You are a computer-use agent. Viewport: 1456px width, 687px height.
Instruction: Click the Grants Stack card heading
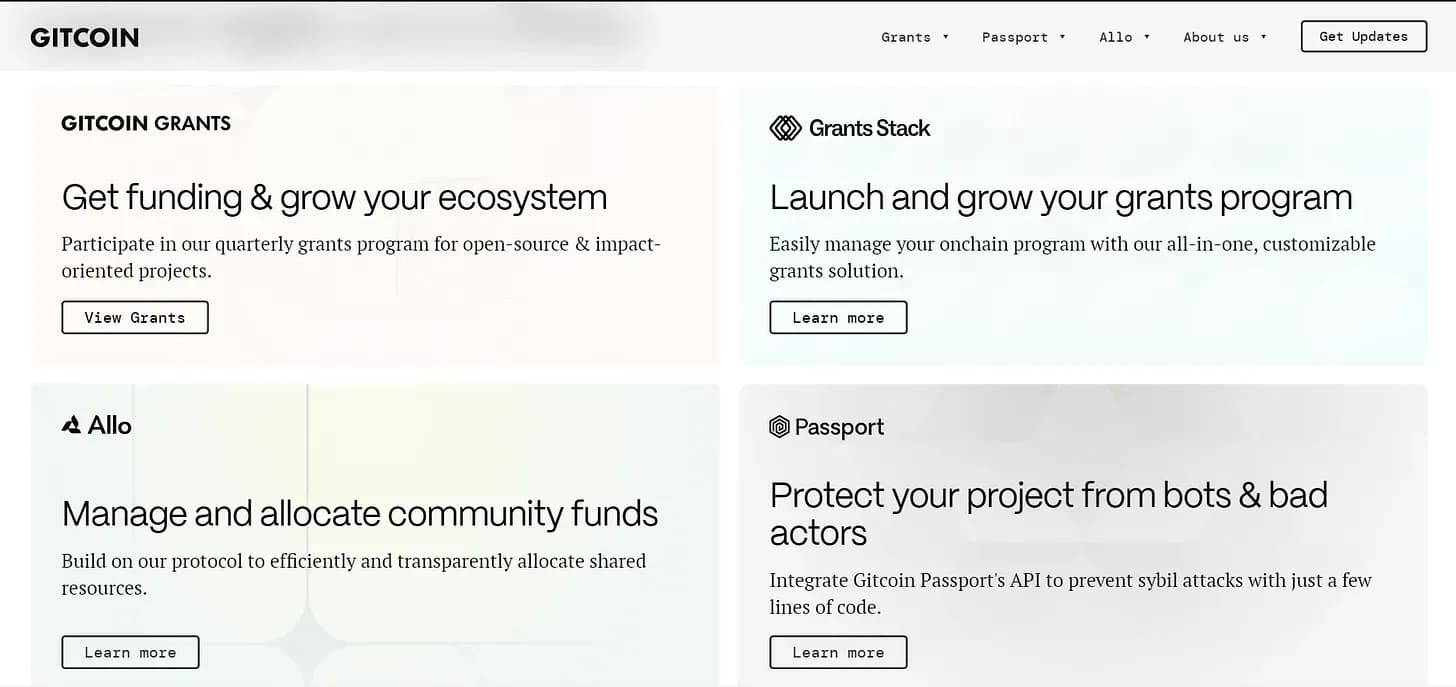point(1061,197)
